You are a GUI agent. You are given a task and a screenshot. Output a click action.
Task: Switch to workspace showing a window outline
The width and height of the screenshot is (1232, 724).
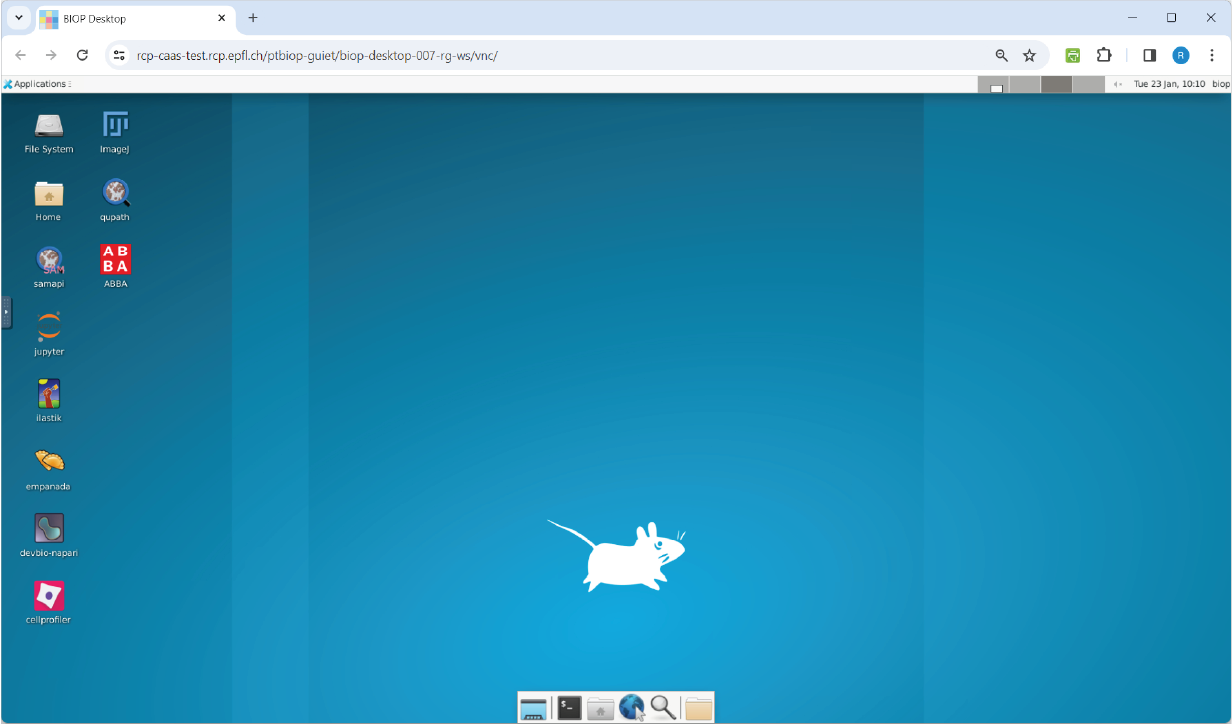(x=993, y=85)
